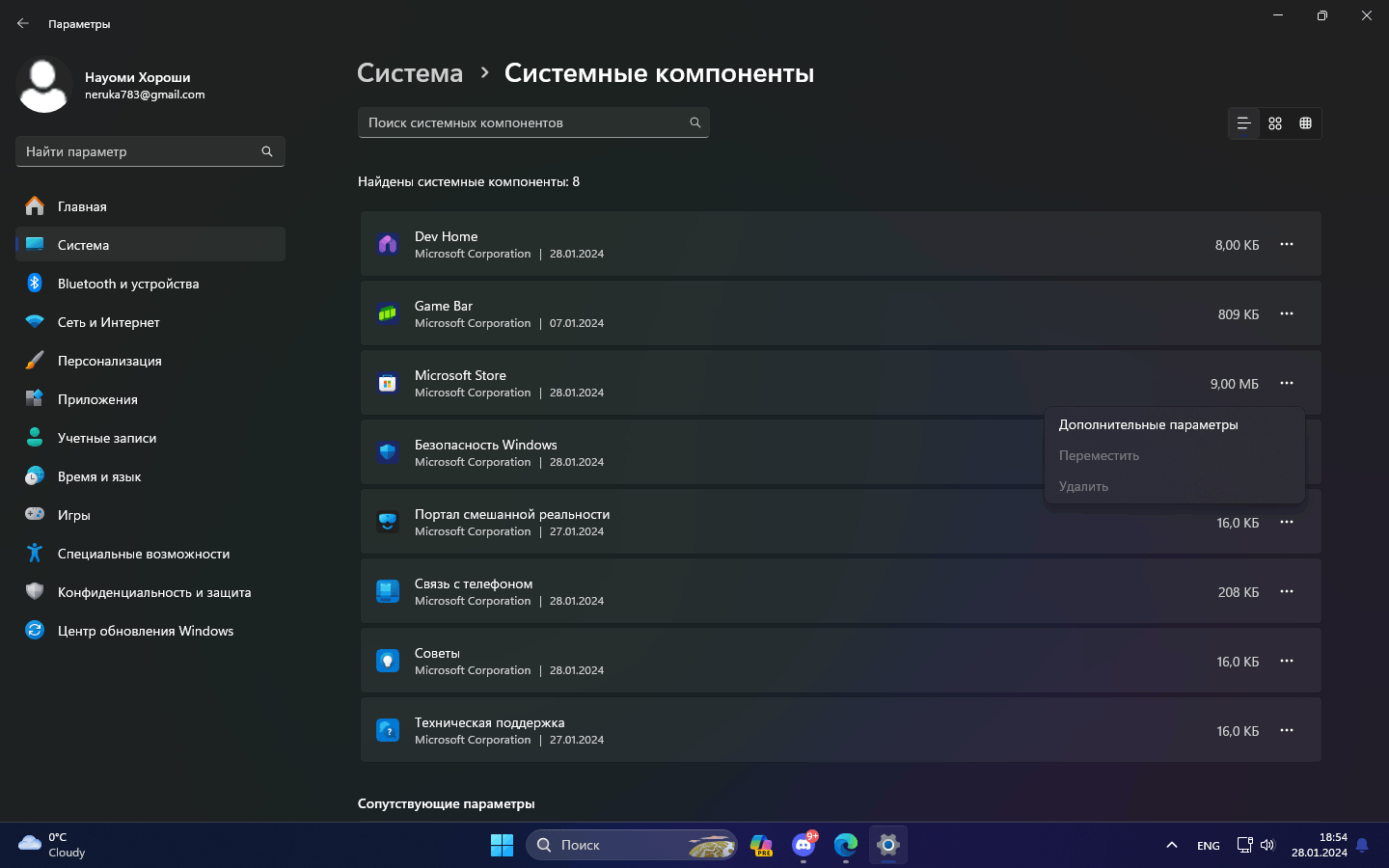
Task: Open Microsoft Edge from the taskbar
Action: point(846,845)
